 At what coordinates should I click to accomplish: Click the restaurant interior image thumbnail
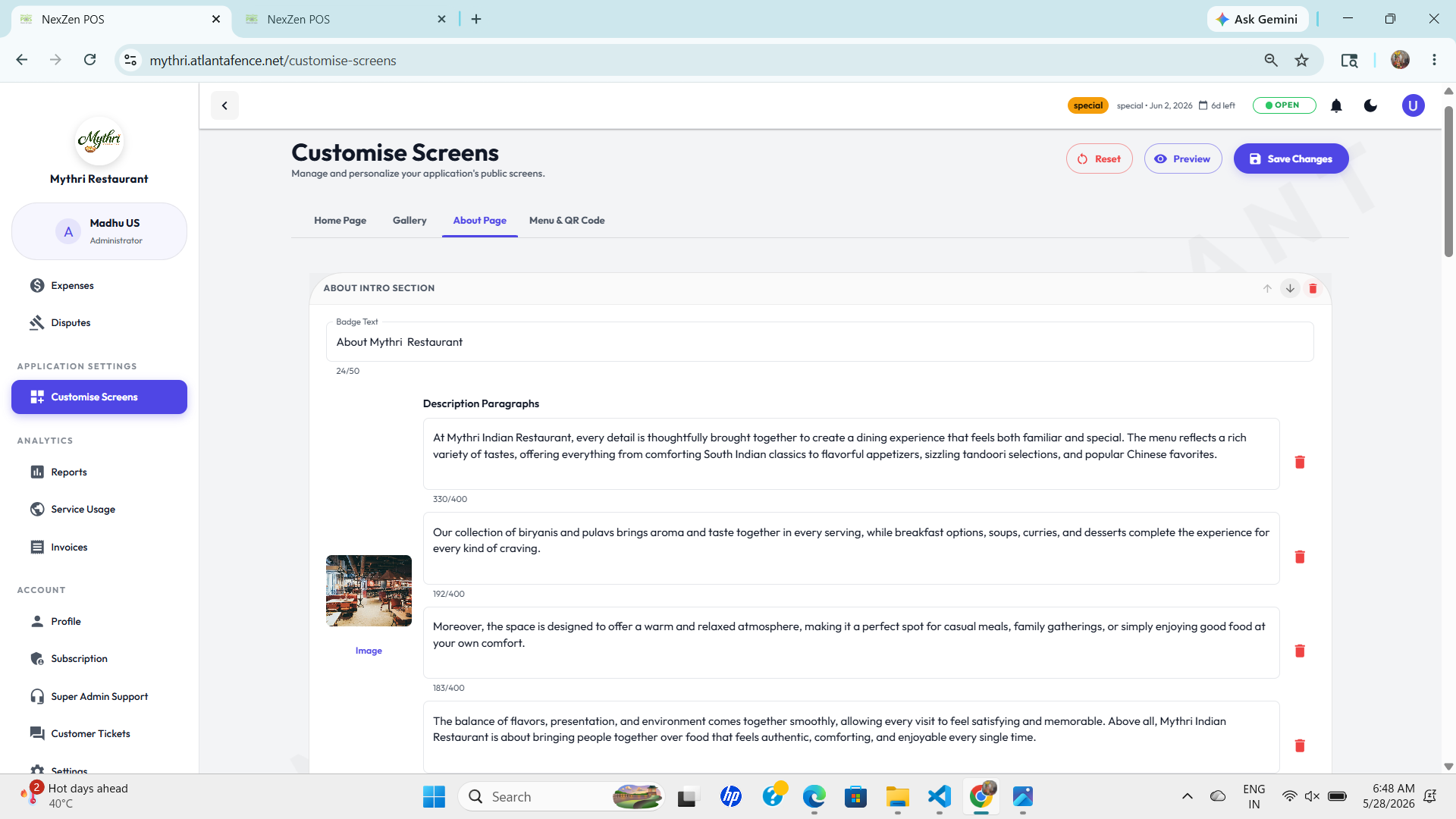[369, 591]
